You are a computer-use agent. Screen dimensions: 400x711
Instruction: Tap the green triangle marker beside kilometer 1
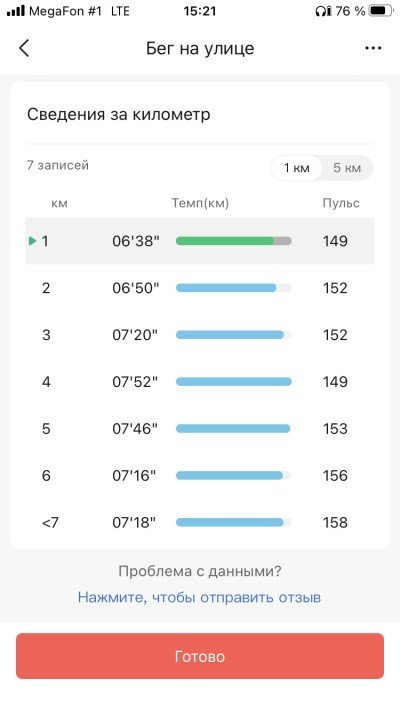click(x=32, y=241)
